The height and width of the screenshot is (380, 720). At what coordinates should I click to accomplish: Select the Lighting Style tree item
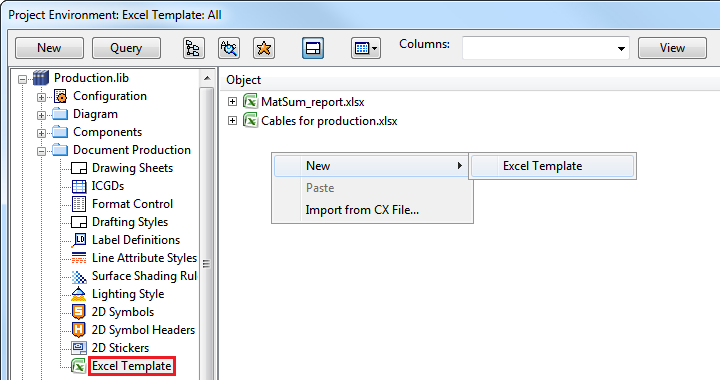(128, 294)
